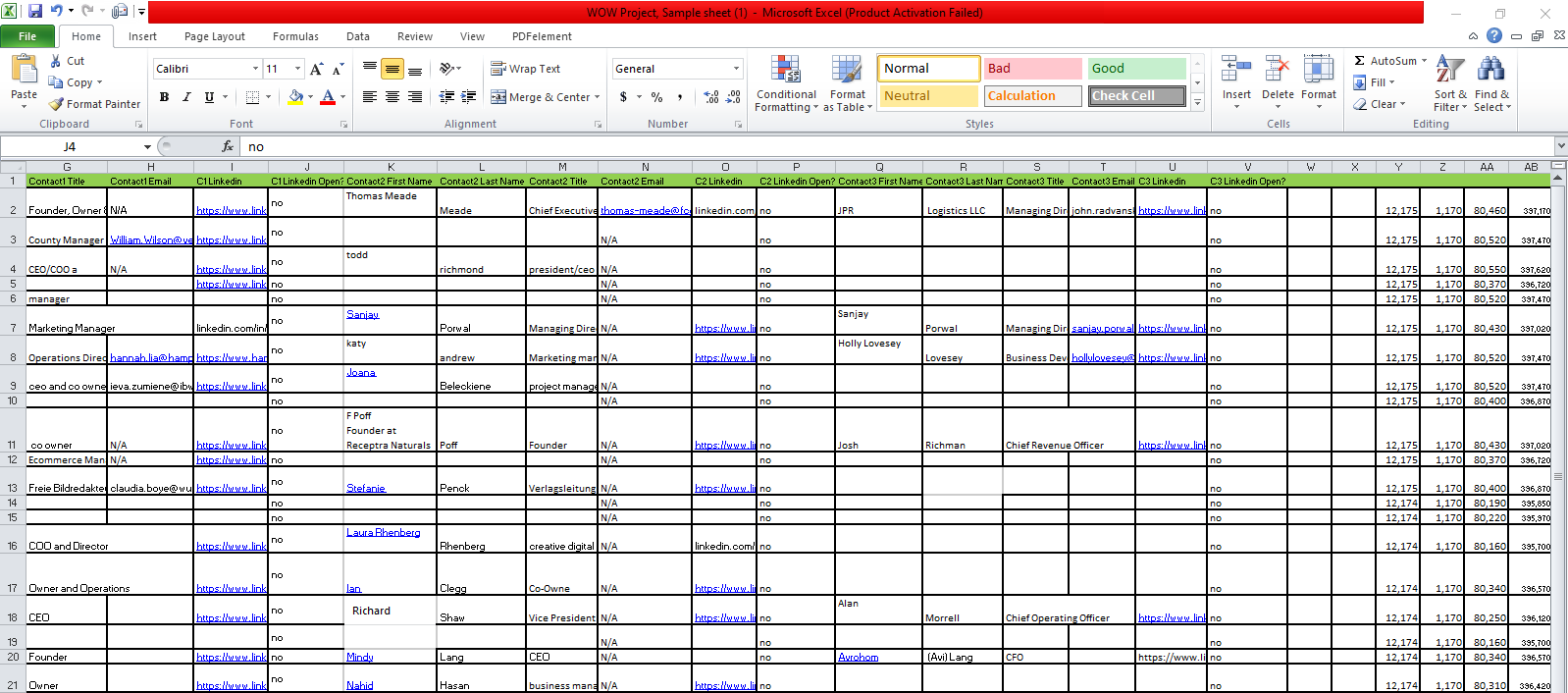Apply Align Text Right icon
1568x693 pixels.
415,97
